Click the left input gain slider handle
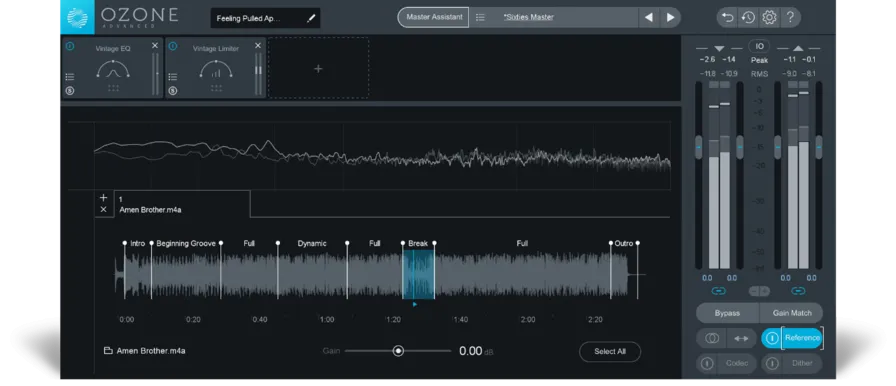 tap(698, 147)
